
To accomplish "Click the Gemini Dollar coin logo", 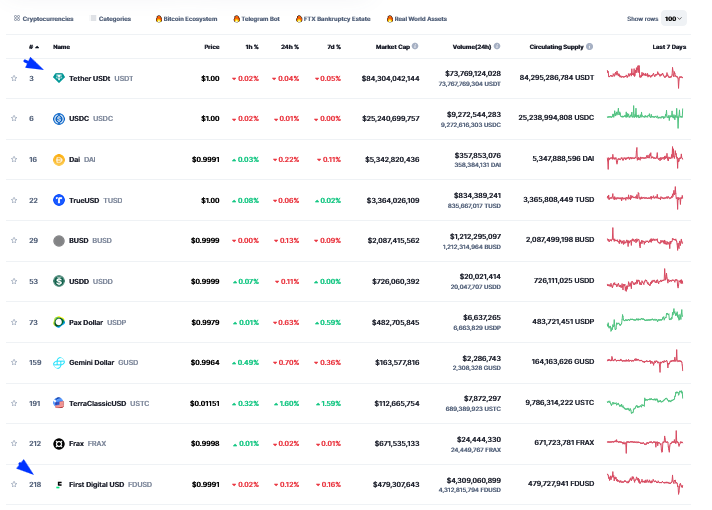I will click(x=59, y=362).
